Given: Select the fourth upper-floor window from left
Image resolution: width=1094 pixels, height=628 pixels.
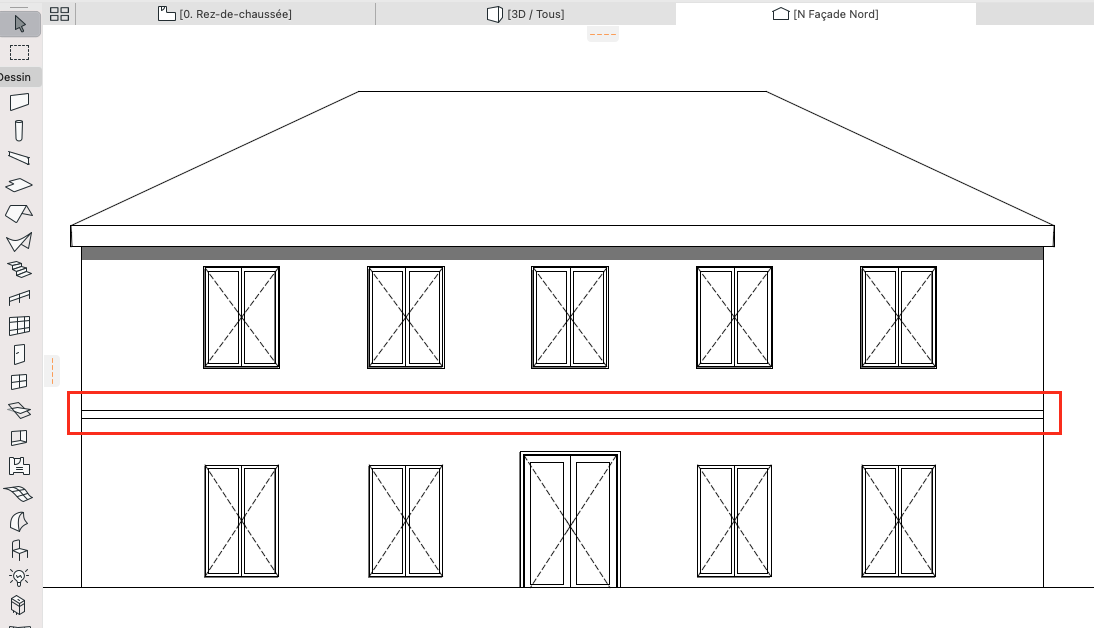Looking at the screenshot, I should [734, 317].
